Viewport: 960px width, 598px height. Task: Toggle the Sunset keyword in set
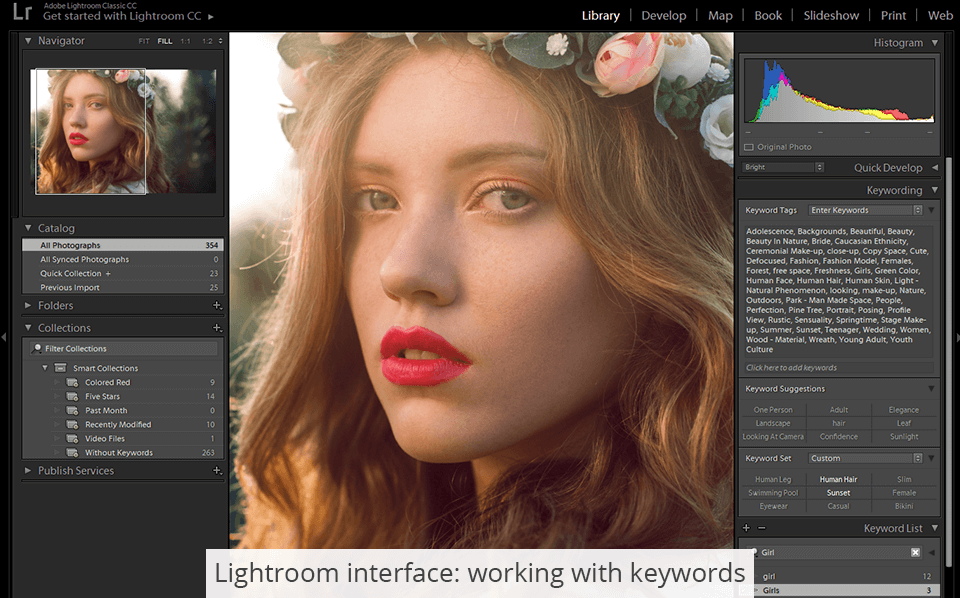[838, 493]
